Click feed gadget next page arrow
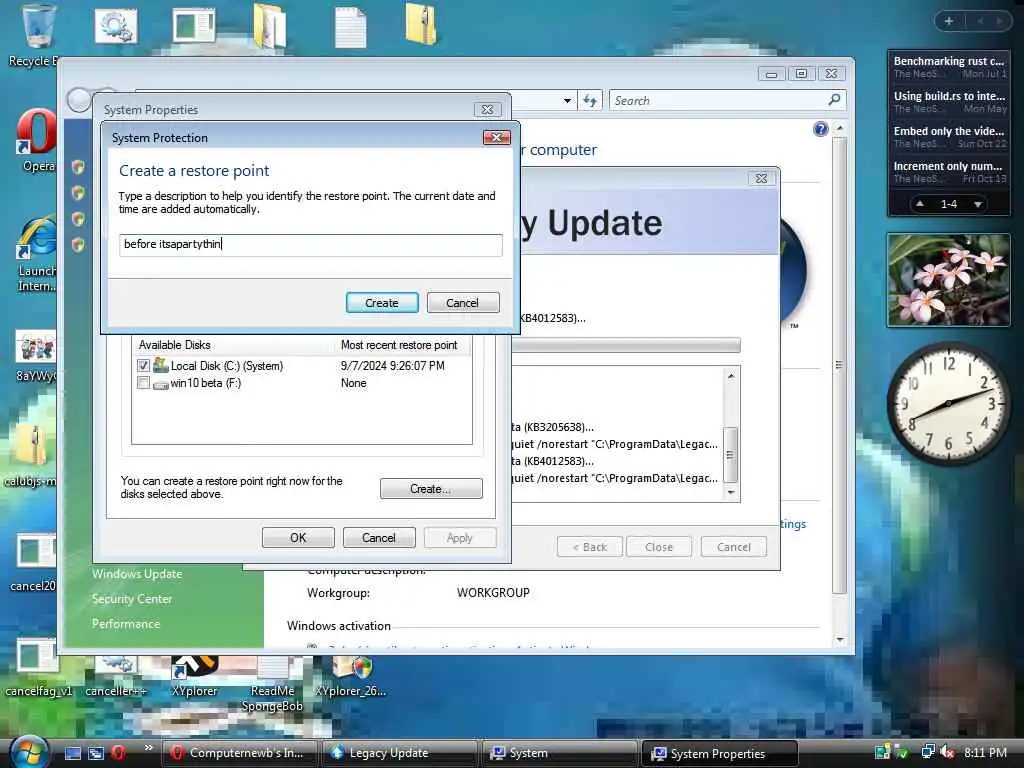Viewport: 1024px width, 768px height. point(978,204)
